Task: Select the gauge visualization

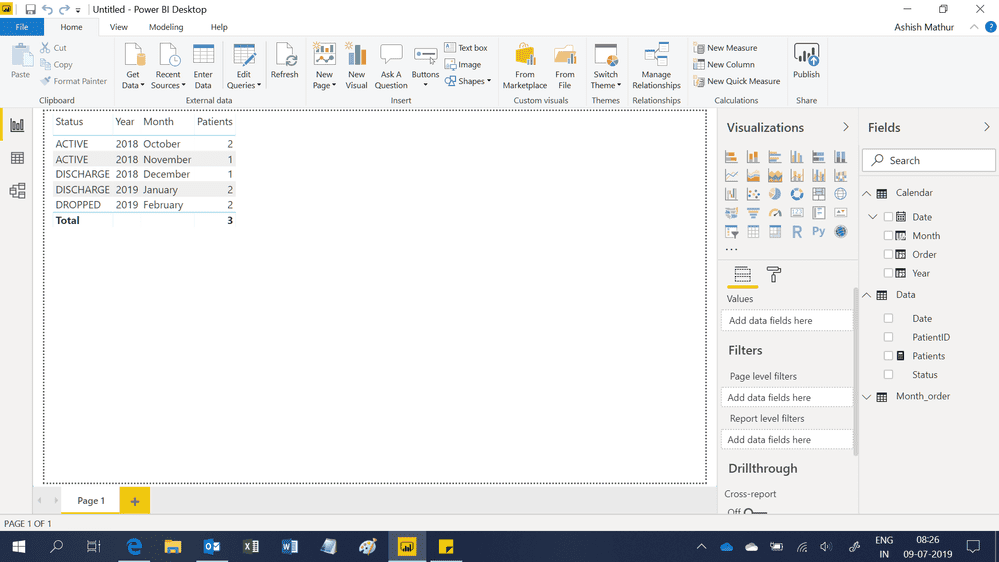Action: 775,213
